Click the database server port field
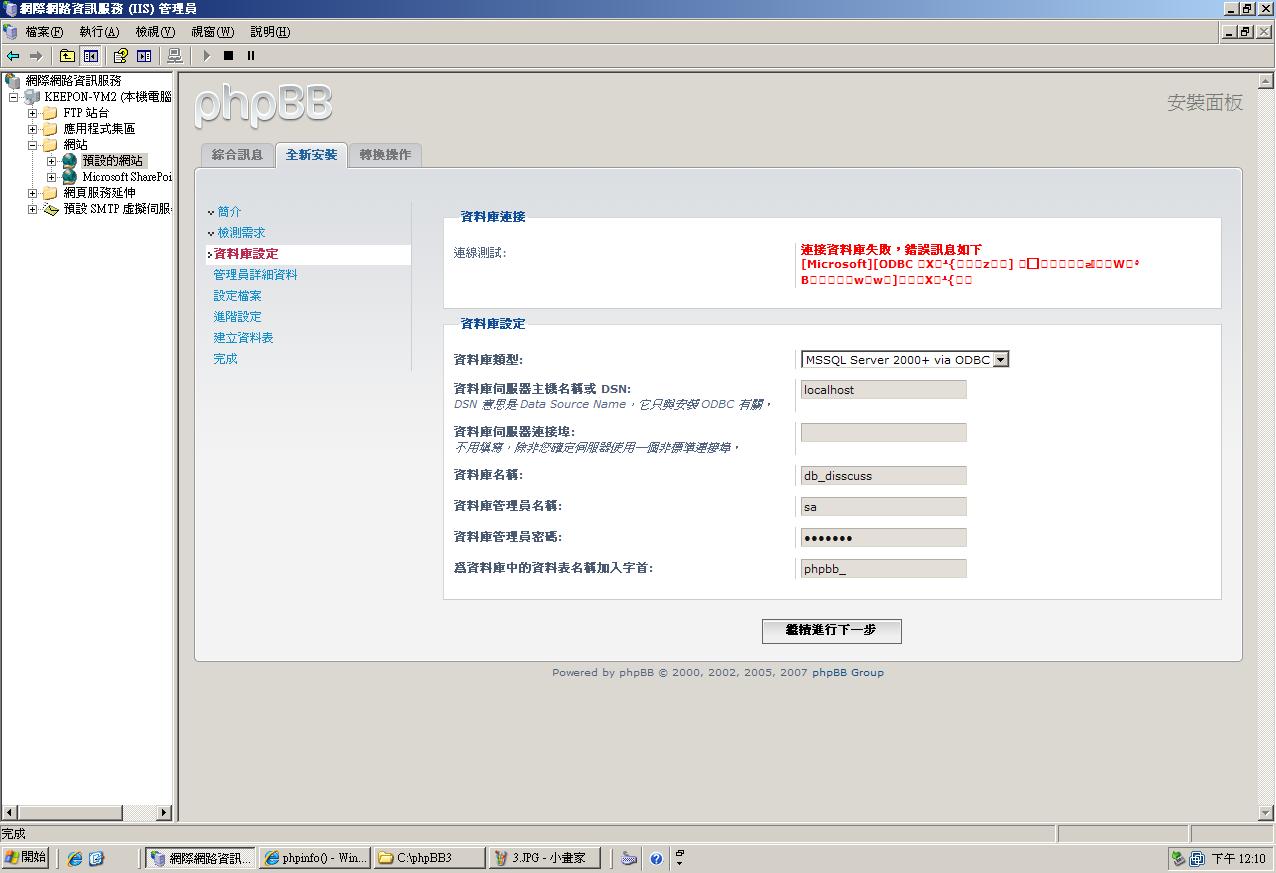 (x=883, y=433)
